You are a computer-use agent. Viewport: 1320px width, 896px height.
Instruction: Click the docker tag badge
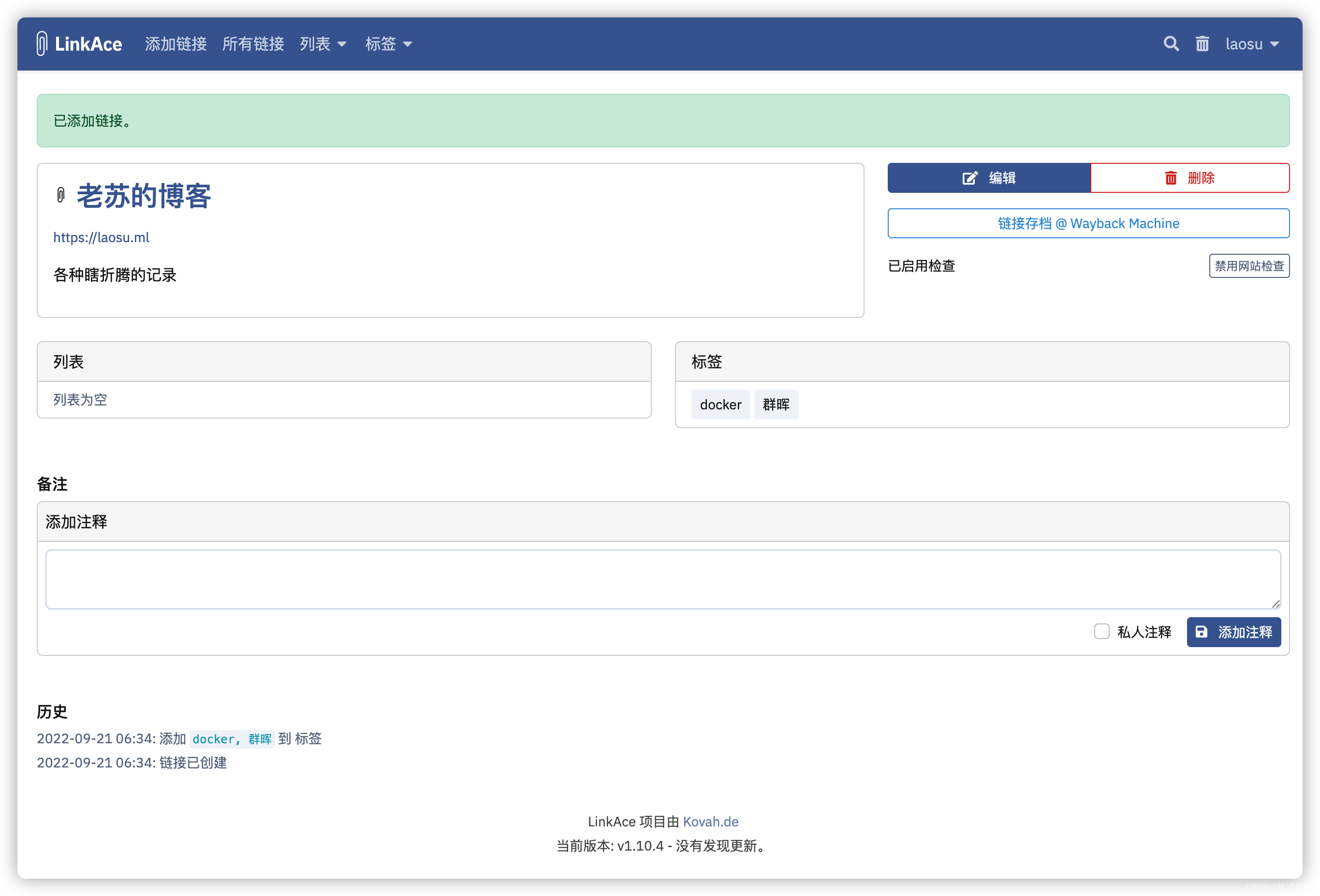coord(720,405)
